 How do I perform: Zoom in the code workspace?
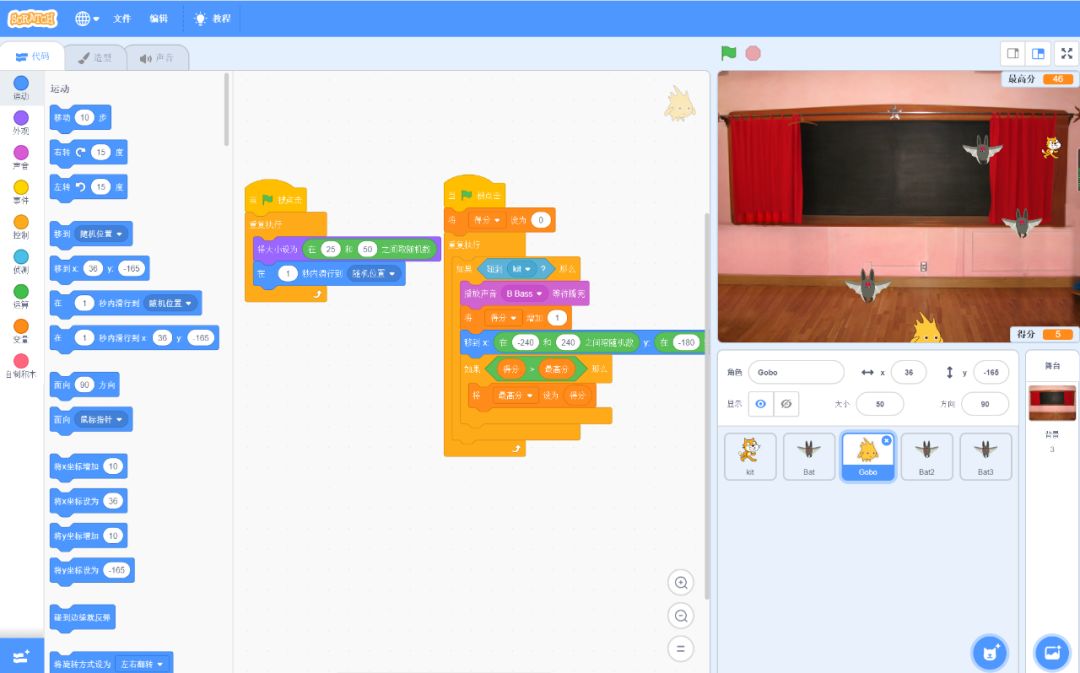pos(681,583)
